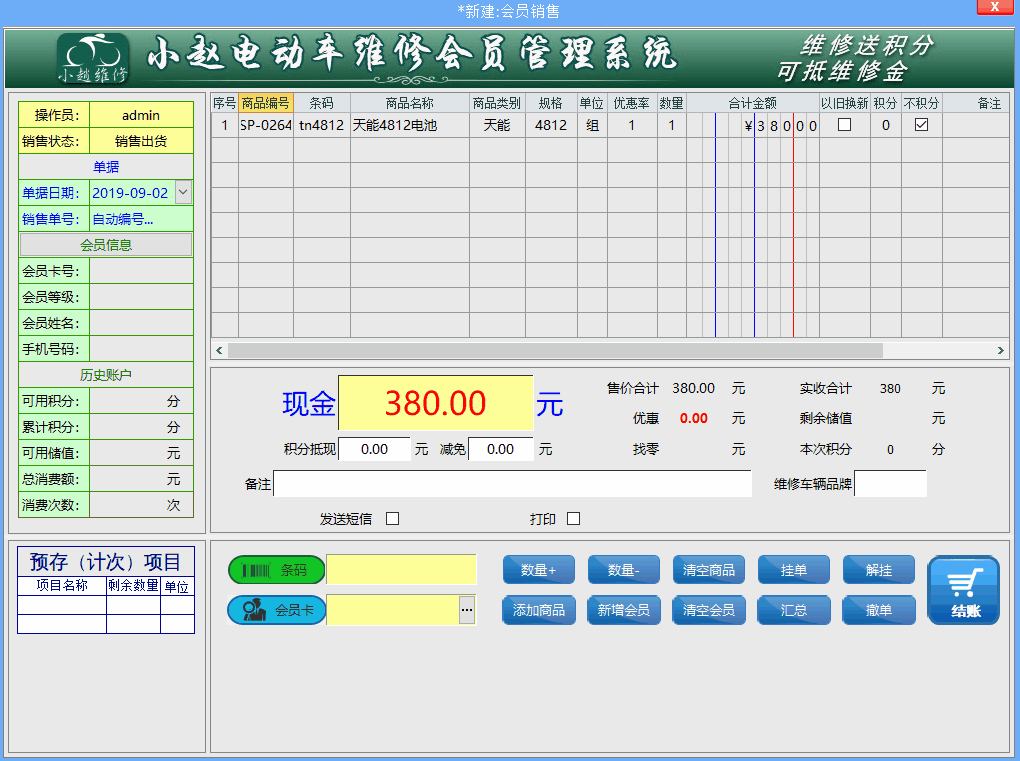1020x761 pixels.
Task: Click the 天能4812电池 product name cell
Action: click(x=410, y=125)
